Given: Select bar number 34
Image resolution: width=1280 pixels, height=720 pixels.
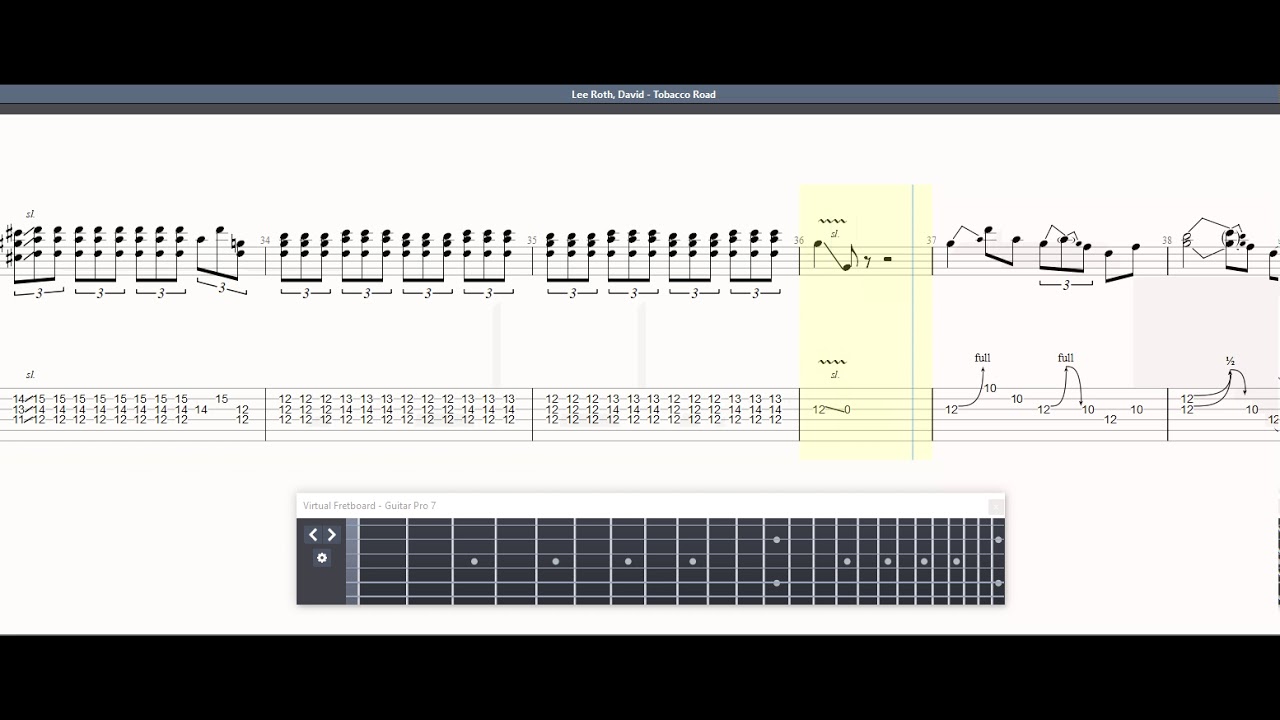Looking at the screenshot, I should [x=265, y=241].
